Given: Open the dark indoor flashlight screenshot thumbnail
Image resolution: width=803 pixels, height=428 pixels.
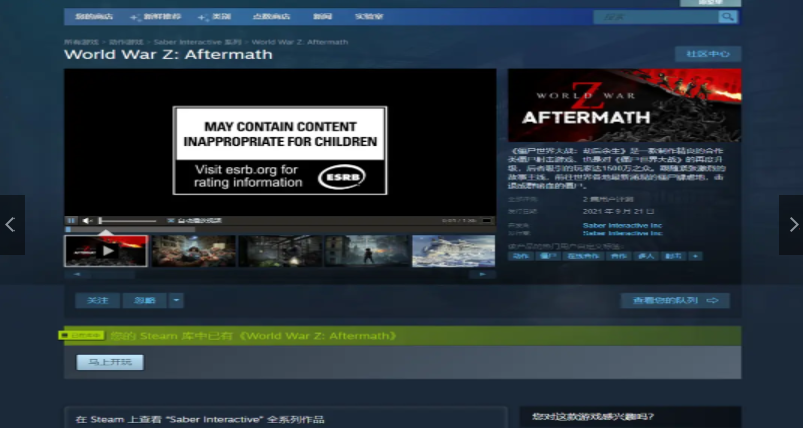Looking at the screenshot, I should coord(280,251).
